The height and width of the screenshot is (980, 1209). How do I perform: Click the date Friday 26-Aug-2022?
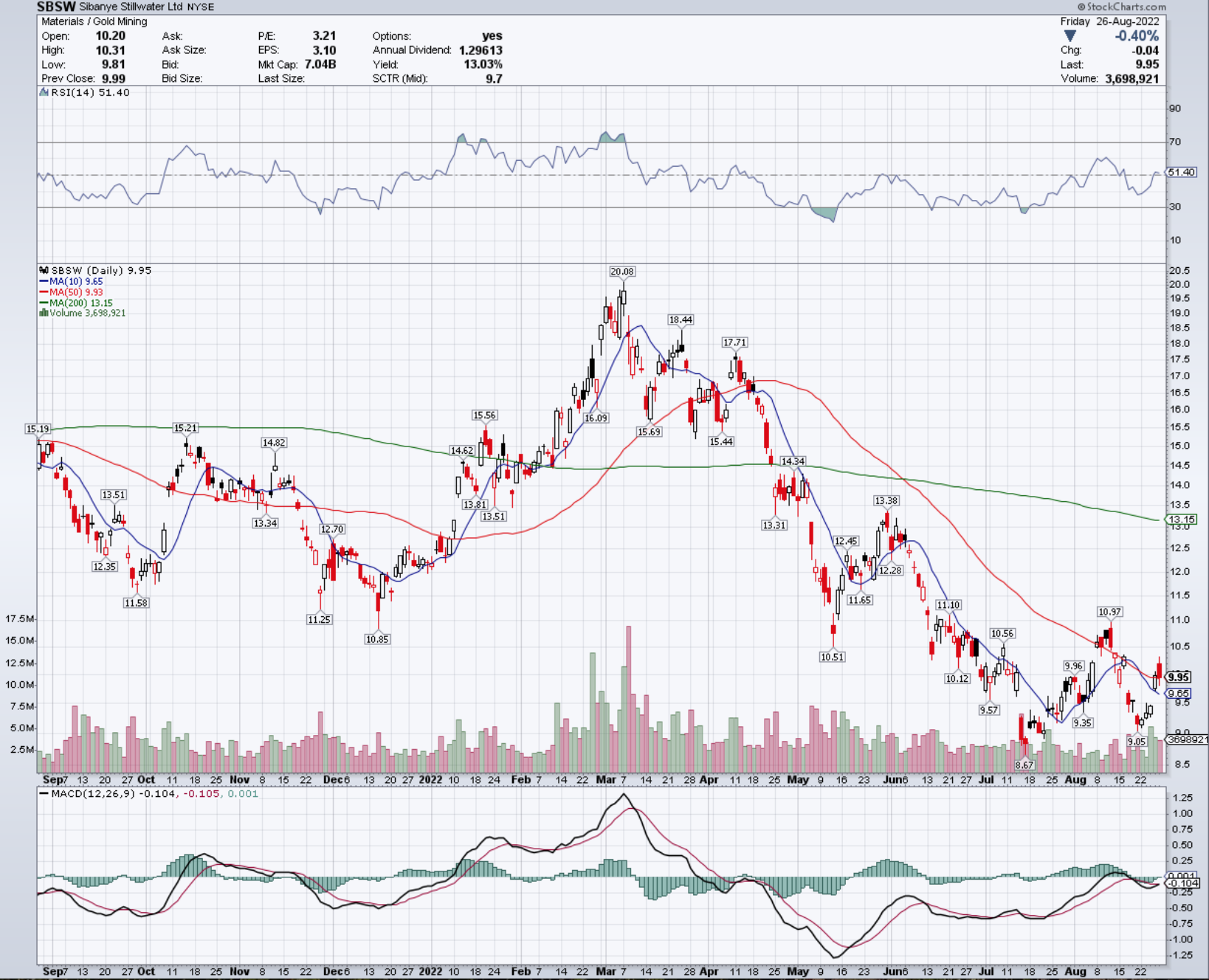click(x=1109, y=21)
